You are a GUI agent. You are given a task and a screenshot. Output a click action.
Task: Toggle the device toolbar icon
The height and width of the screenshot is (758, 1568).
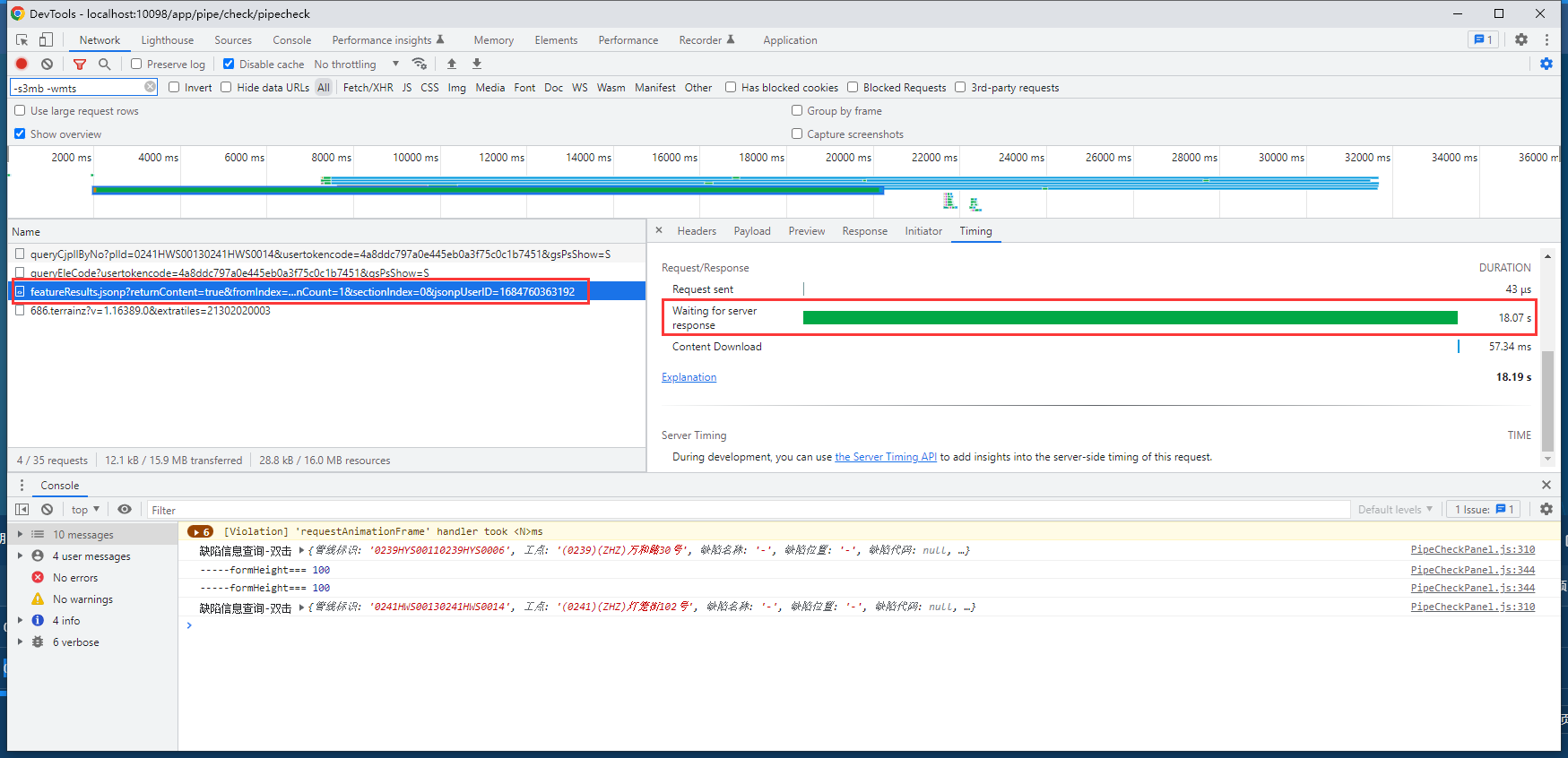[46, 39]
